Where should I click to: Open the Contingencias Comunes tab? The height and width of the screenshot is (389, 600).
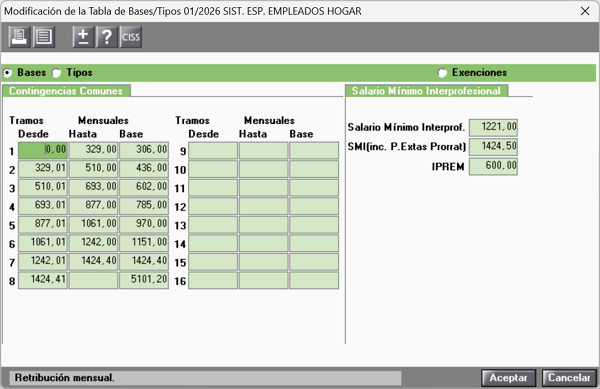(66, 91)
